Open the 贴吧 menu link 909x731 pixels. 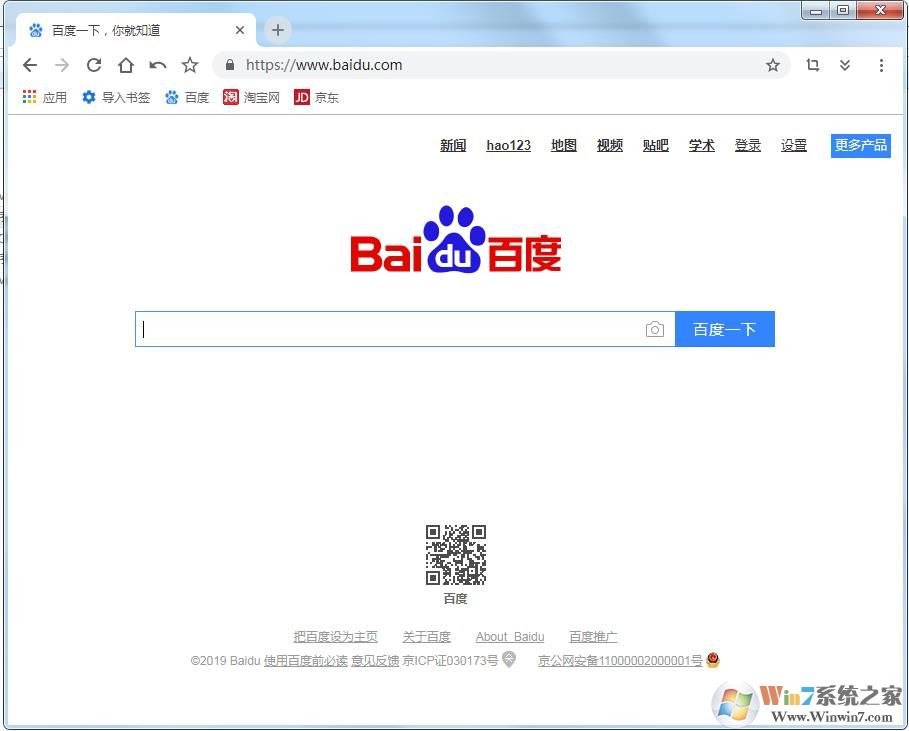[x=655, y=145]
